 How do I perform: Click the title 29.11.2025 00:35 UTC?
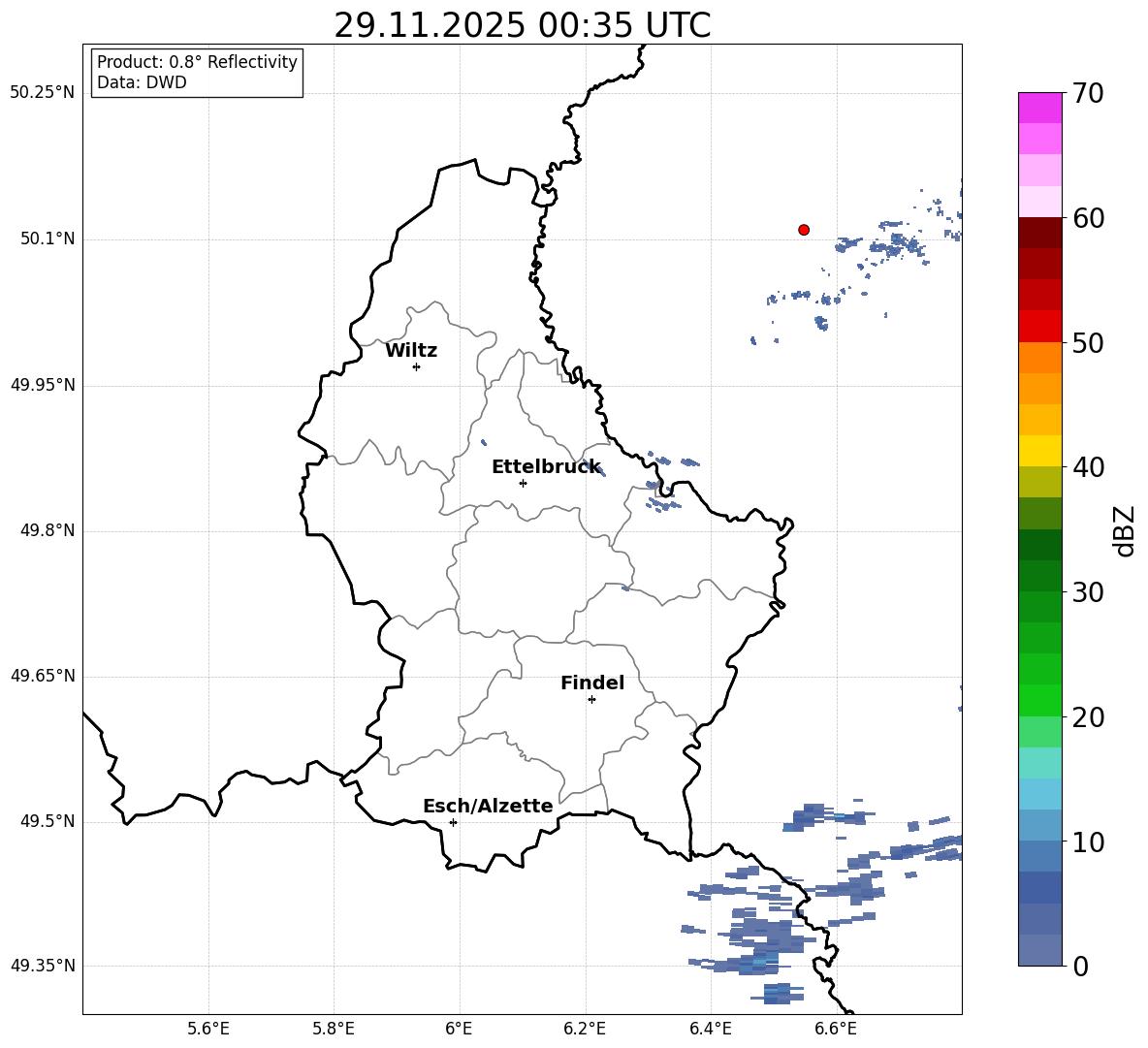click(x=522, y=26)
